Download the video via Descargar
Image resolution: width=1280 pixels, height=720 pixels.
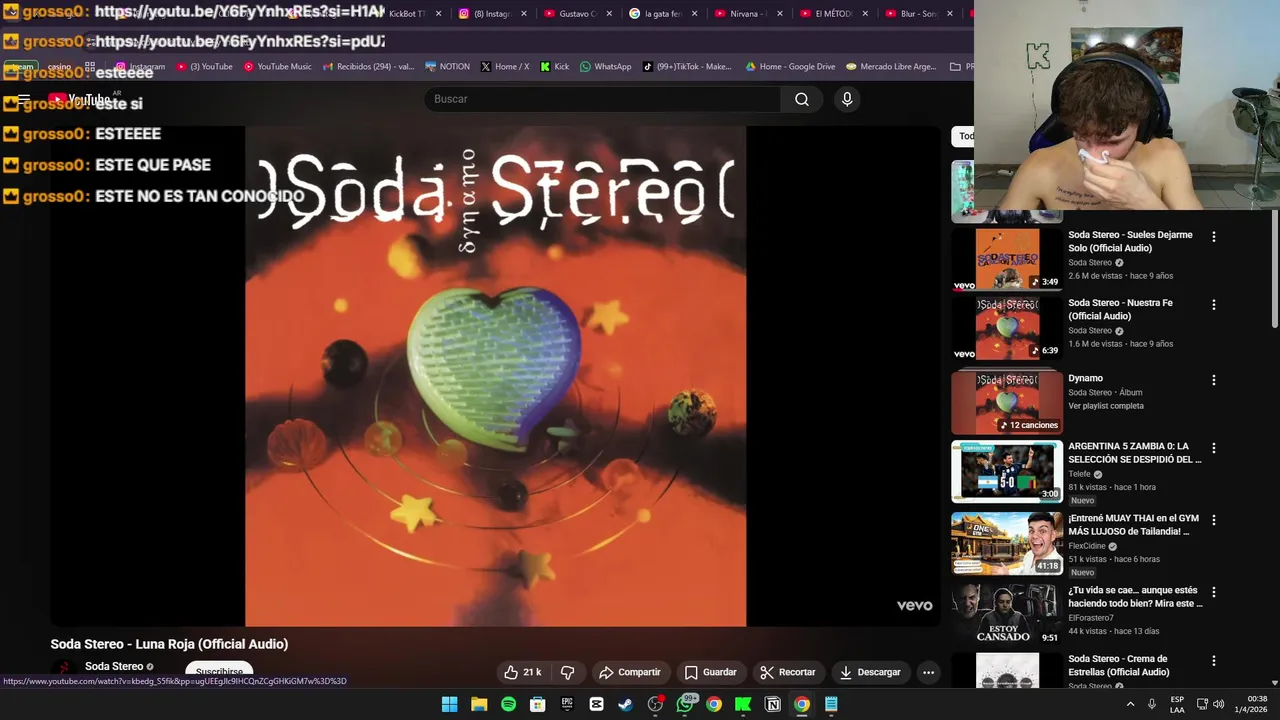870,672
